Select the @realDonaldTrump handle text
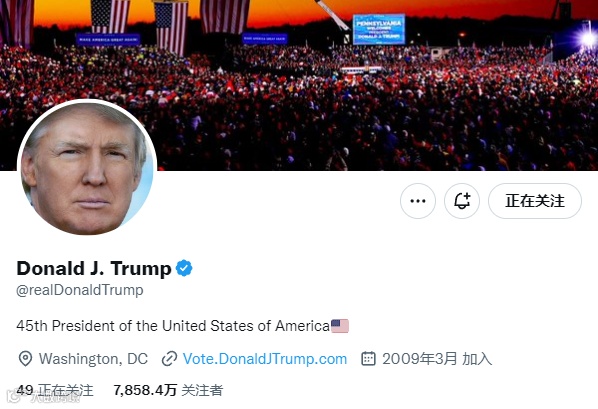Viewport: 598px width, 409px height. pos(80,290)
